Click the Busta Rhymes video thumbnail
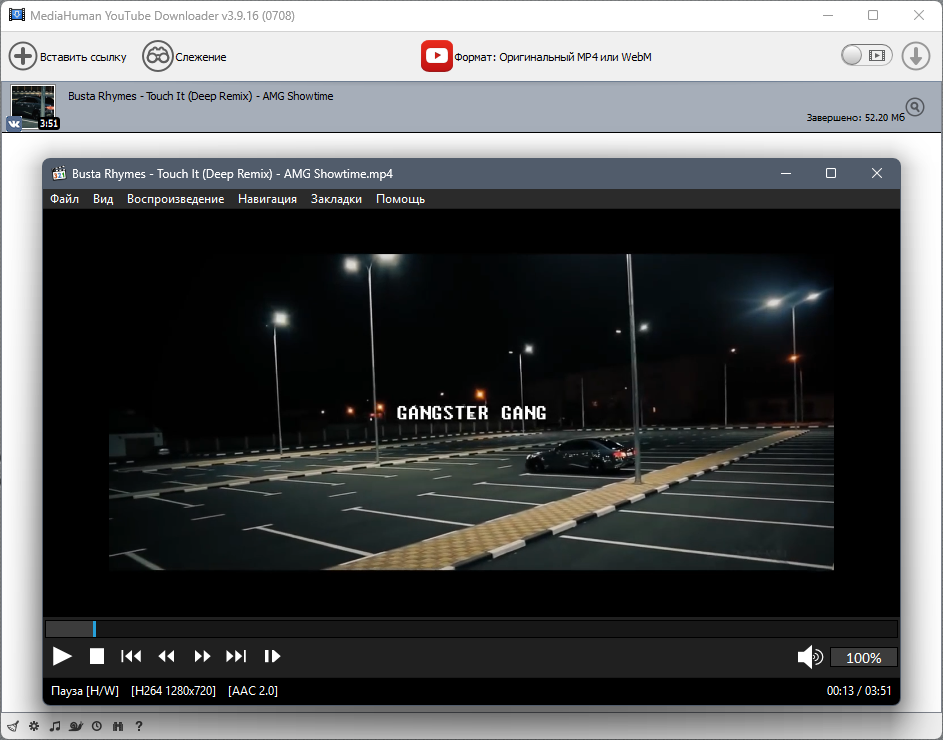Viewport: 943px width, 740px height. (x=33, y=106)
